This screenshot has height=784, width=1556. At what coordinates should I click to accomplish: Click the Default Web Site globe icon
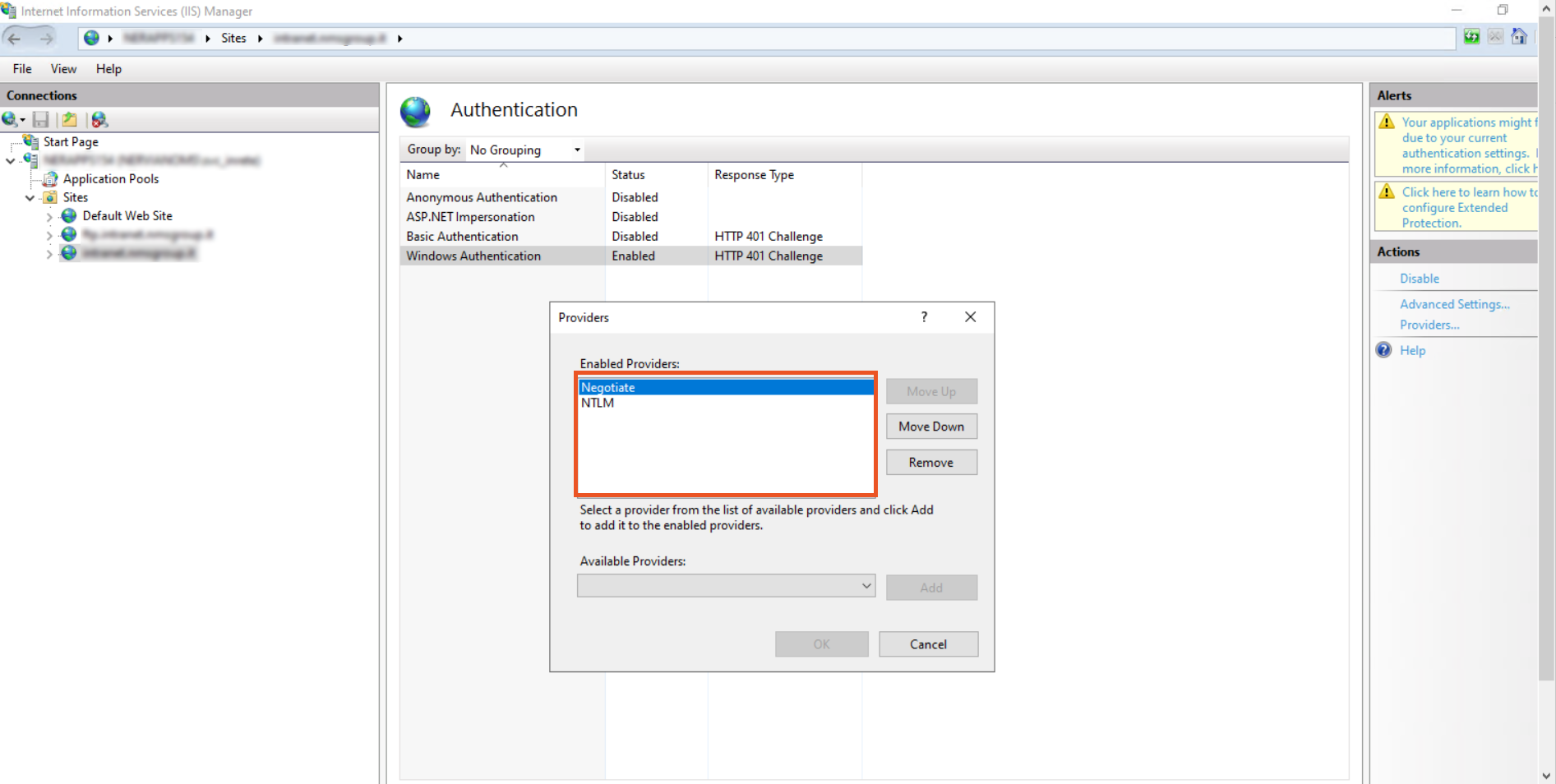69,215
